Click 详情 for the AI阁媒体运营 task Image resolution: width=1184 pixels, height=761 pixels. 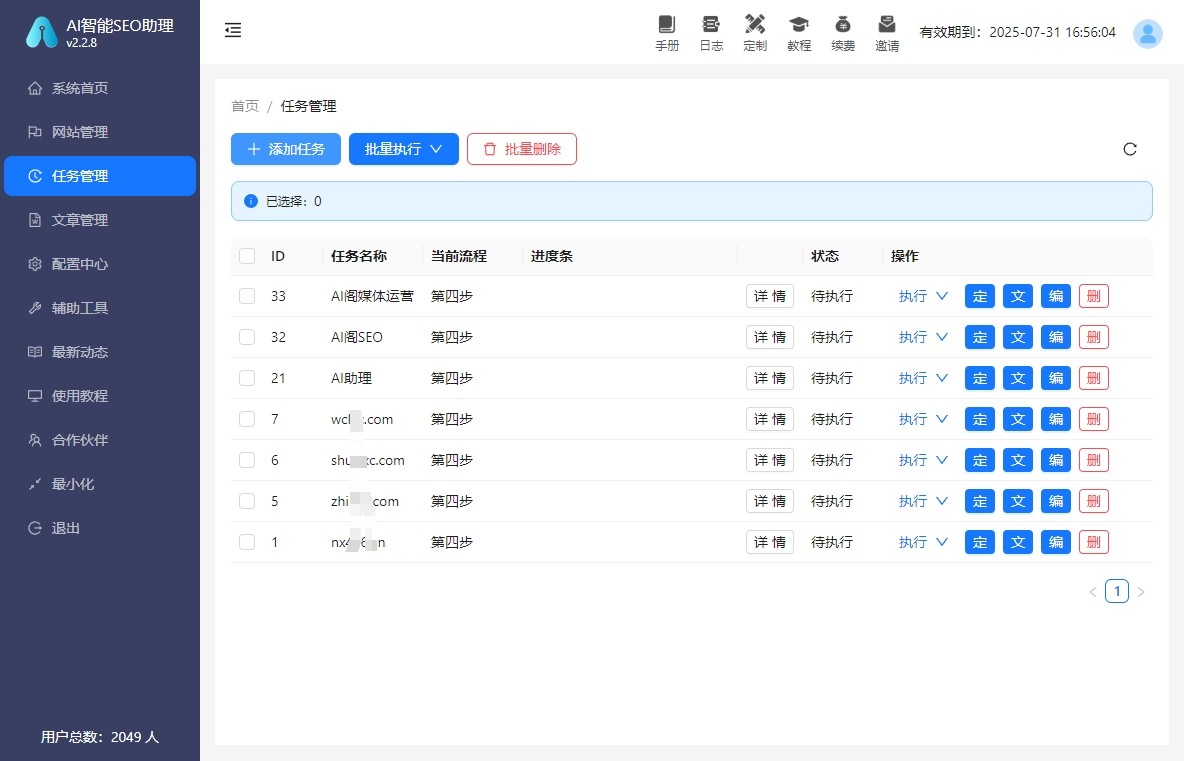tap(769, 296)
